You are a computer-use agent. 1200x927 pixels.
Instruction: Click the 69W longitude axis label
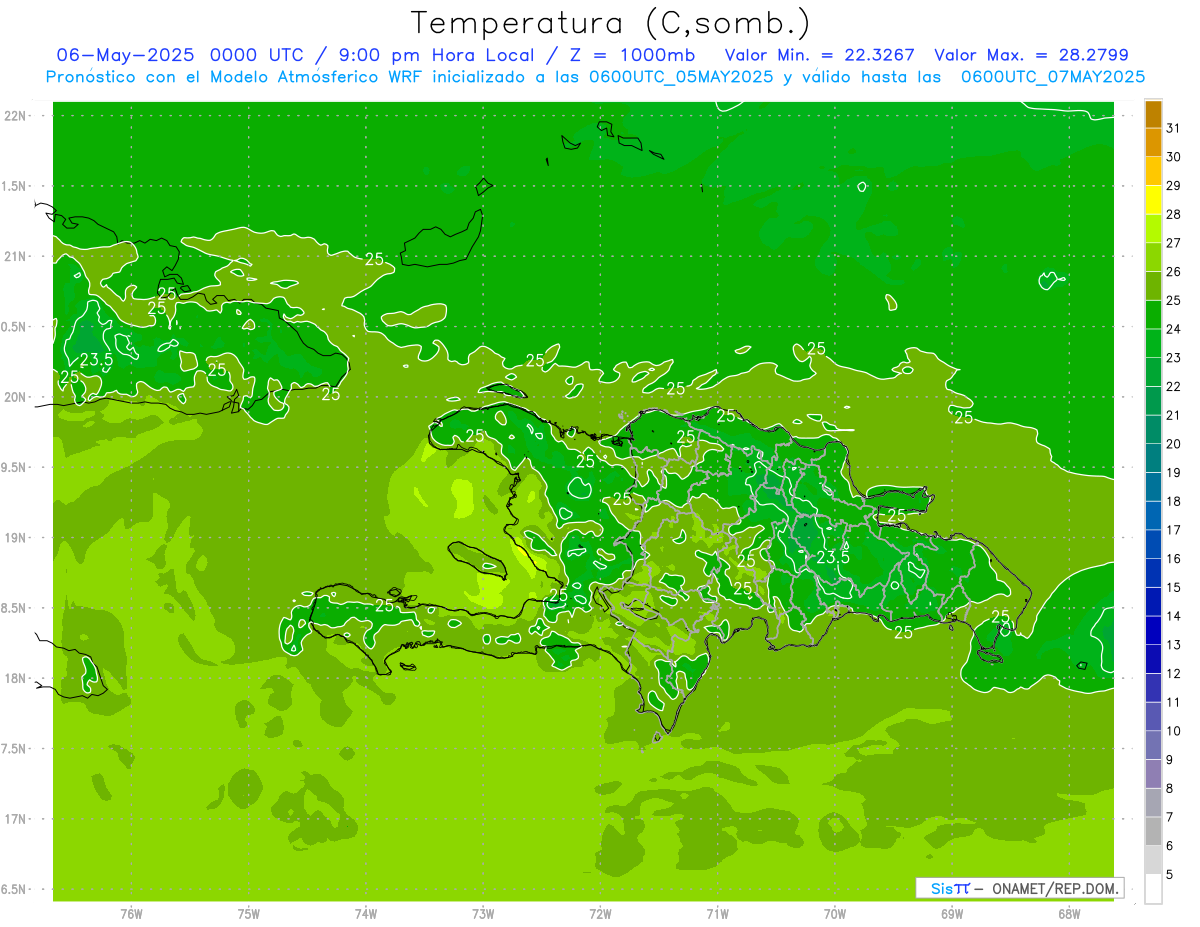click(x=952, y=914)
